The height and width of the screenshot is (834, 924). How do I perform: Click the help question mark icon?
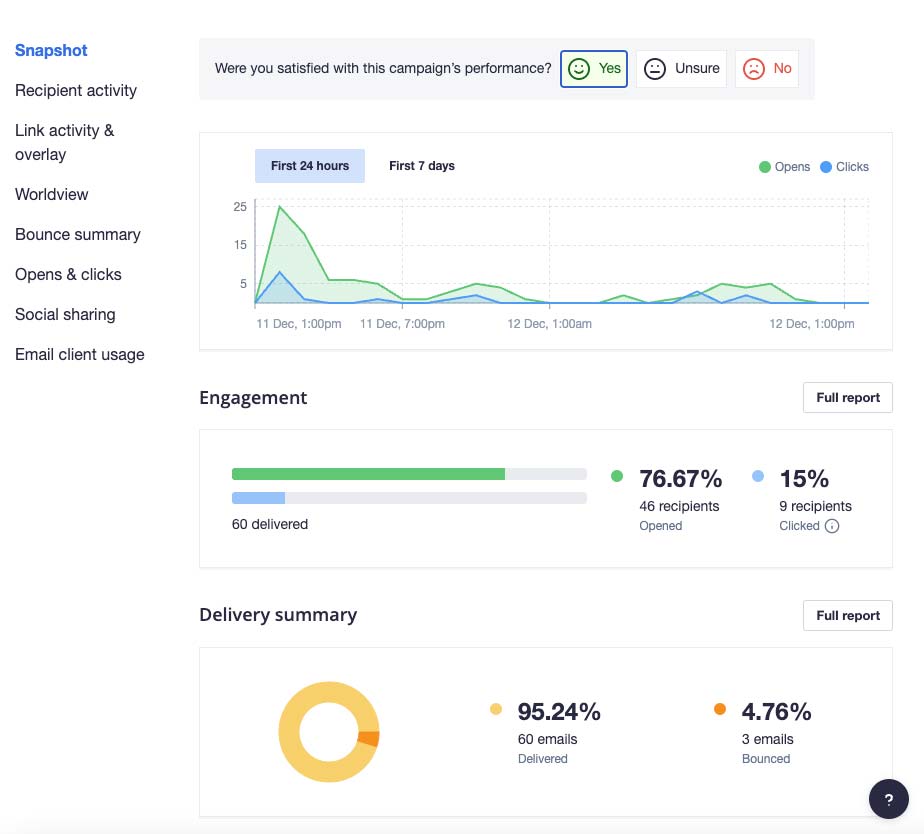(888, 799)
